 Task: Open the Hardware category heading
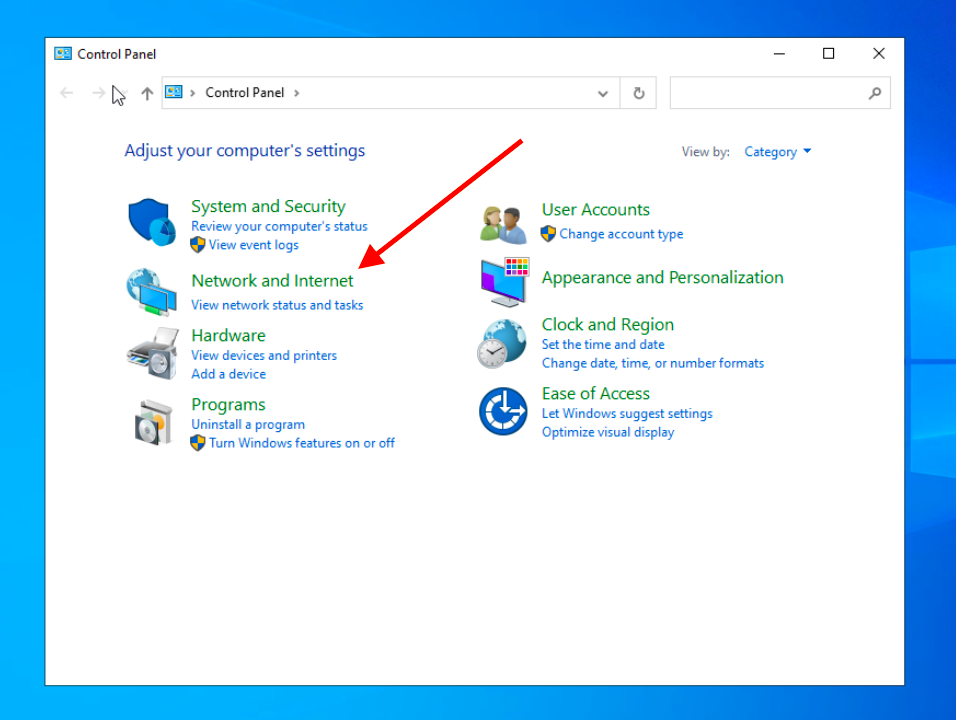pyautogui.click(x=228, y=335)
